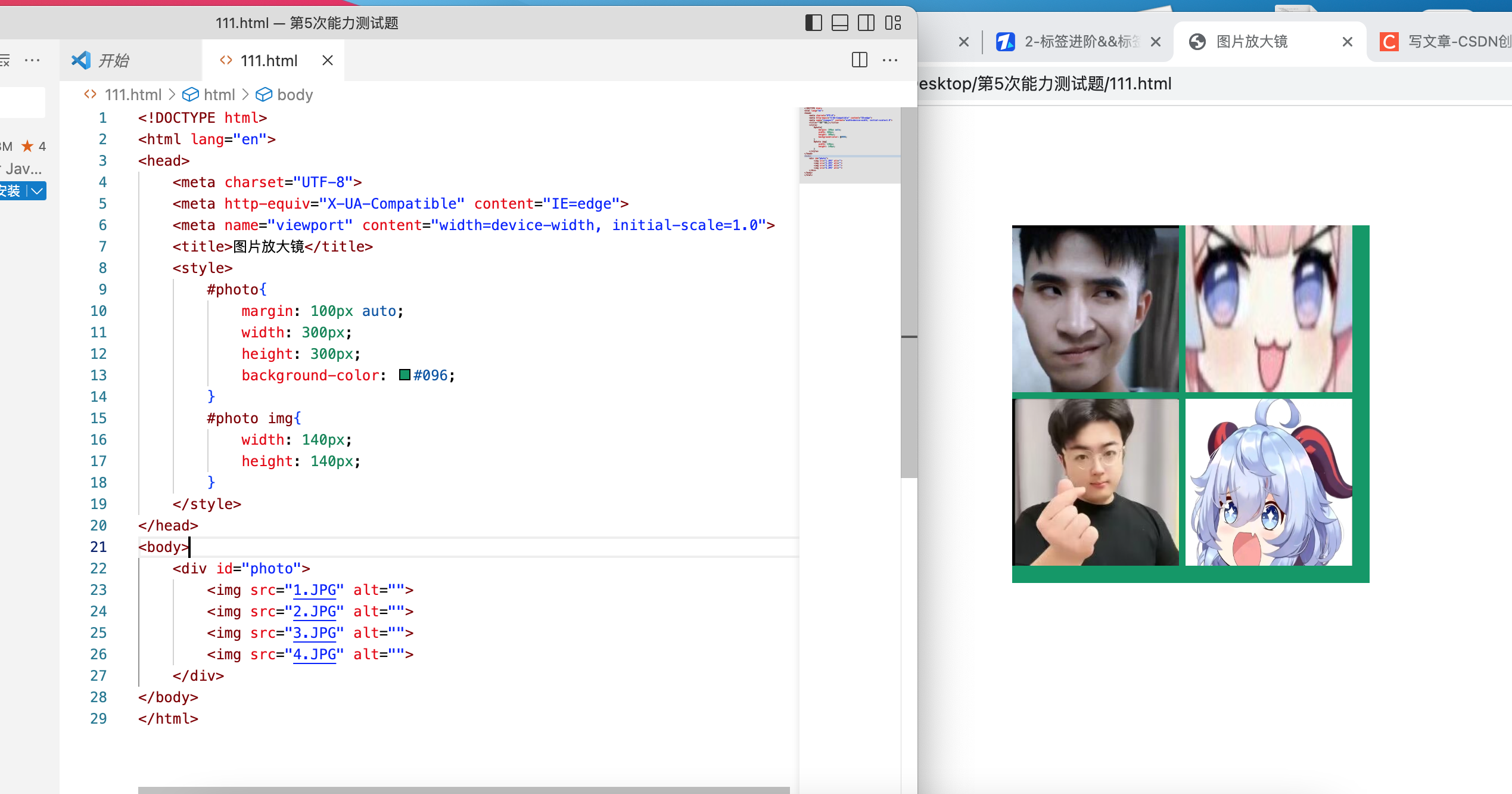Click the pink anime face image
This screenshot has height=794, width=1512.
point(1269,309)
